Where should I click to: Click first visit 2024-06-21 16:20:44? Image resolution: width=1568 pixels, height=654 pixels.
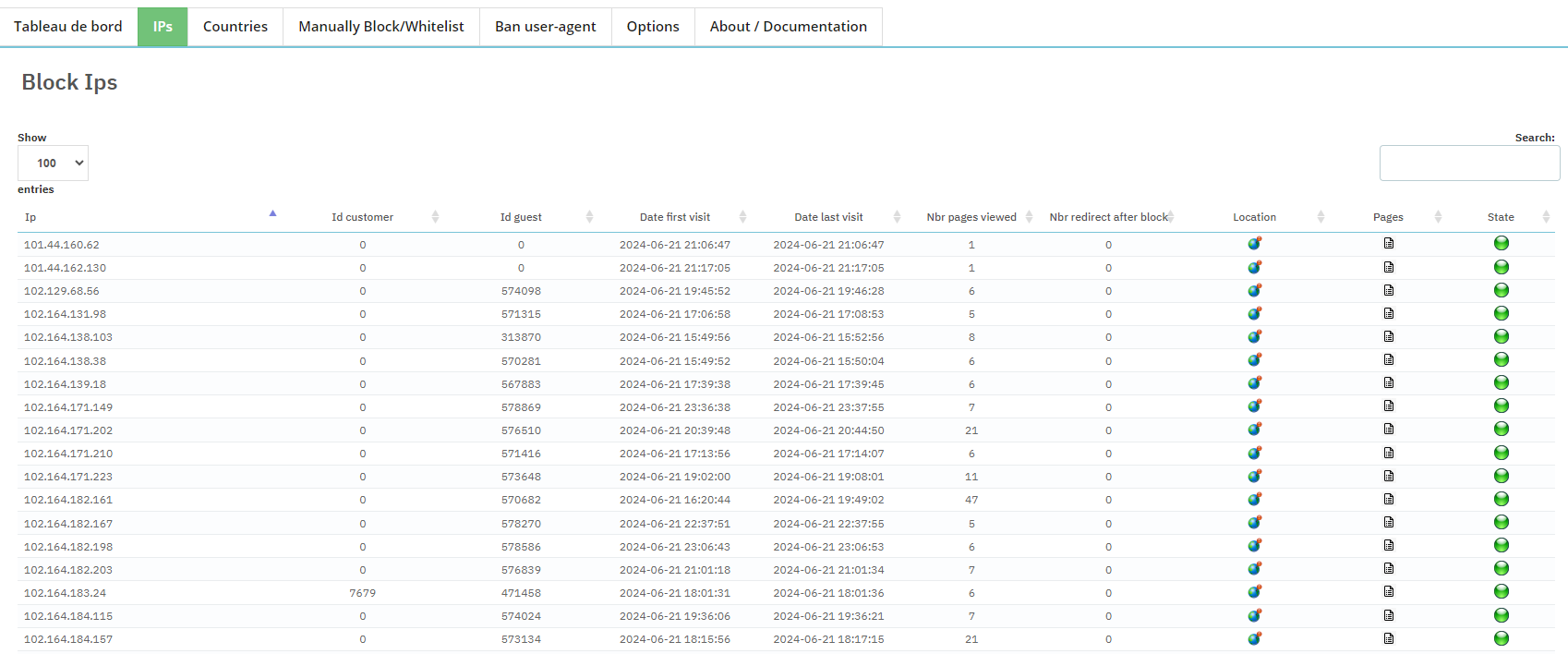pos(675,500)
